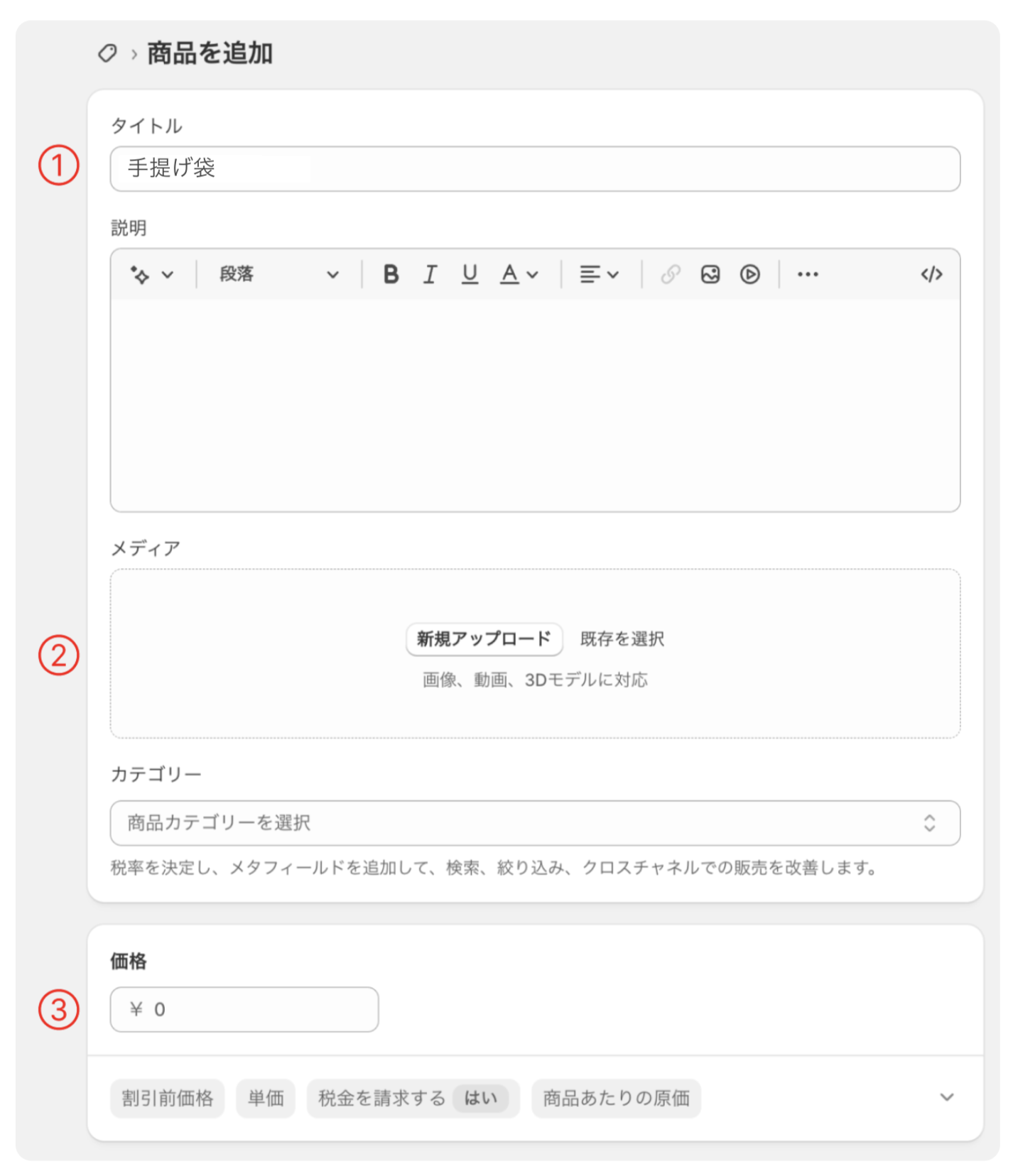
Task: Switch to HTML code view
Action: (931, 274)
